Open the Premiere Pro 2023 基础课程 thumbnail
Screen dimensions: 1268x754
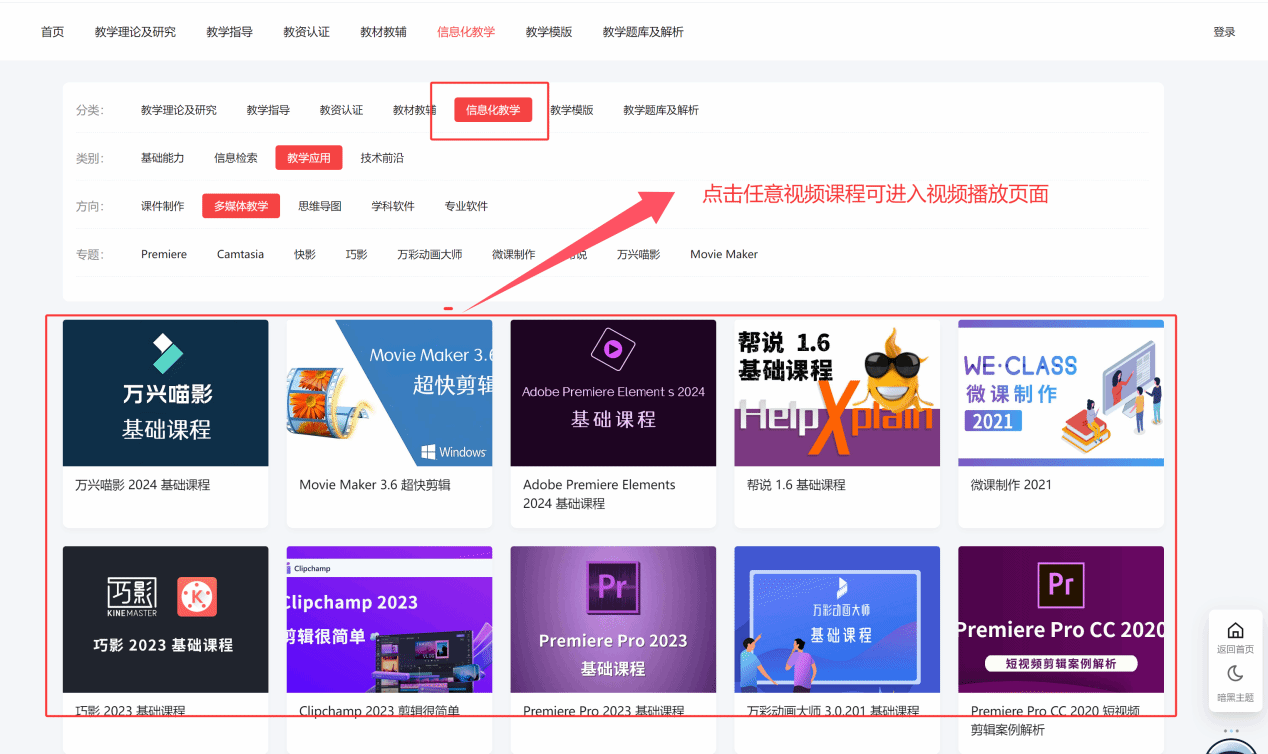(613, 619)
